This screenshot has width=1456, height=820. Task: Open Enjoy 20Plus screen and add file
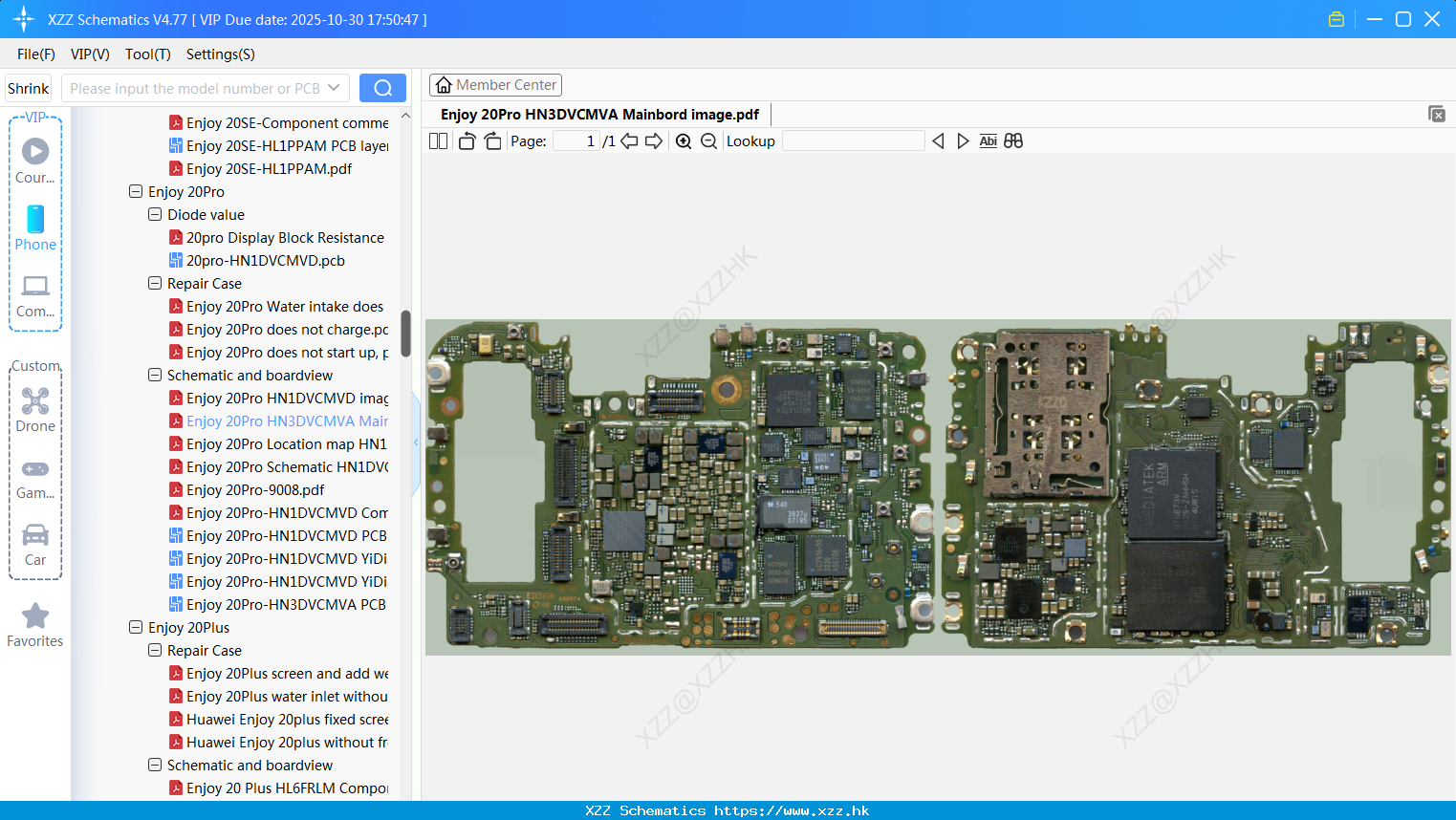279,673
